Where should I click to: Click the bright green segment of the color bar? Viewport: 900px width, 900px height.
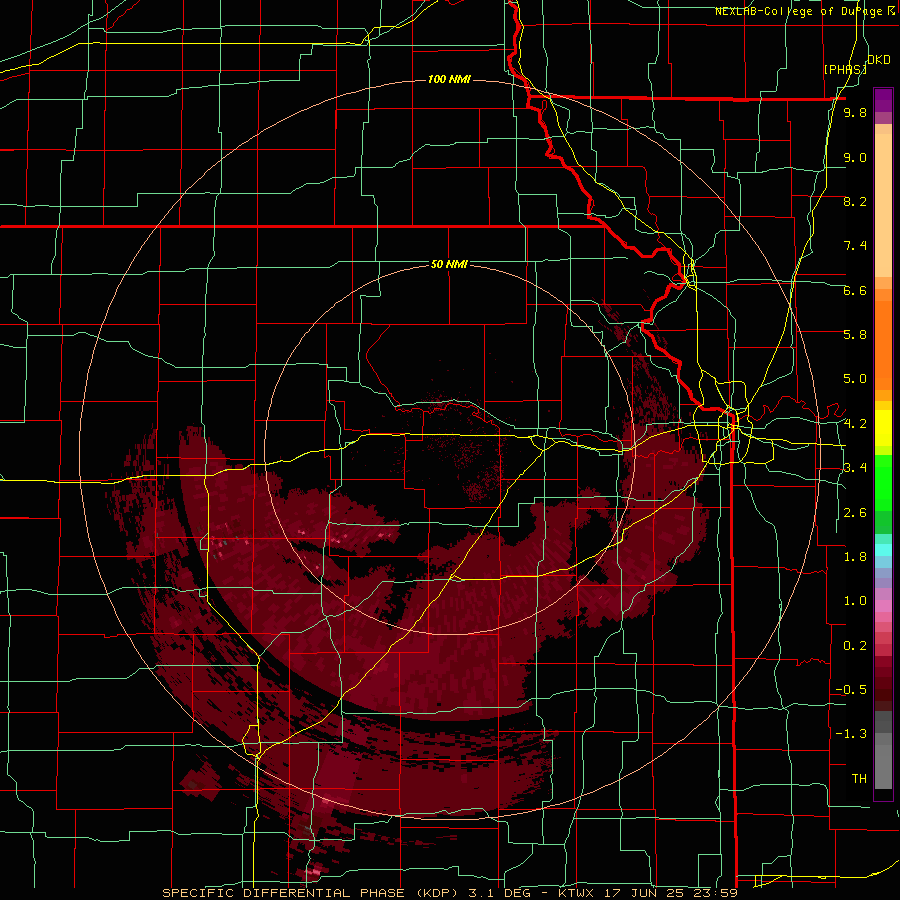pyautogui.click(x=883, y=485)
